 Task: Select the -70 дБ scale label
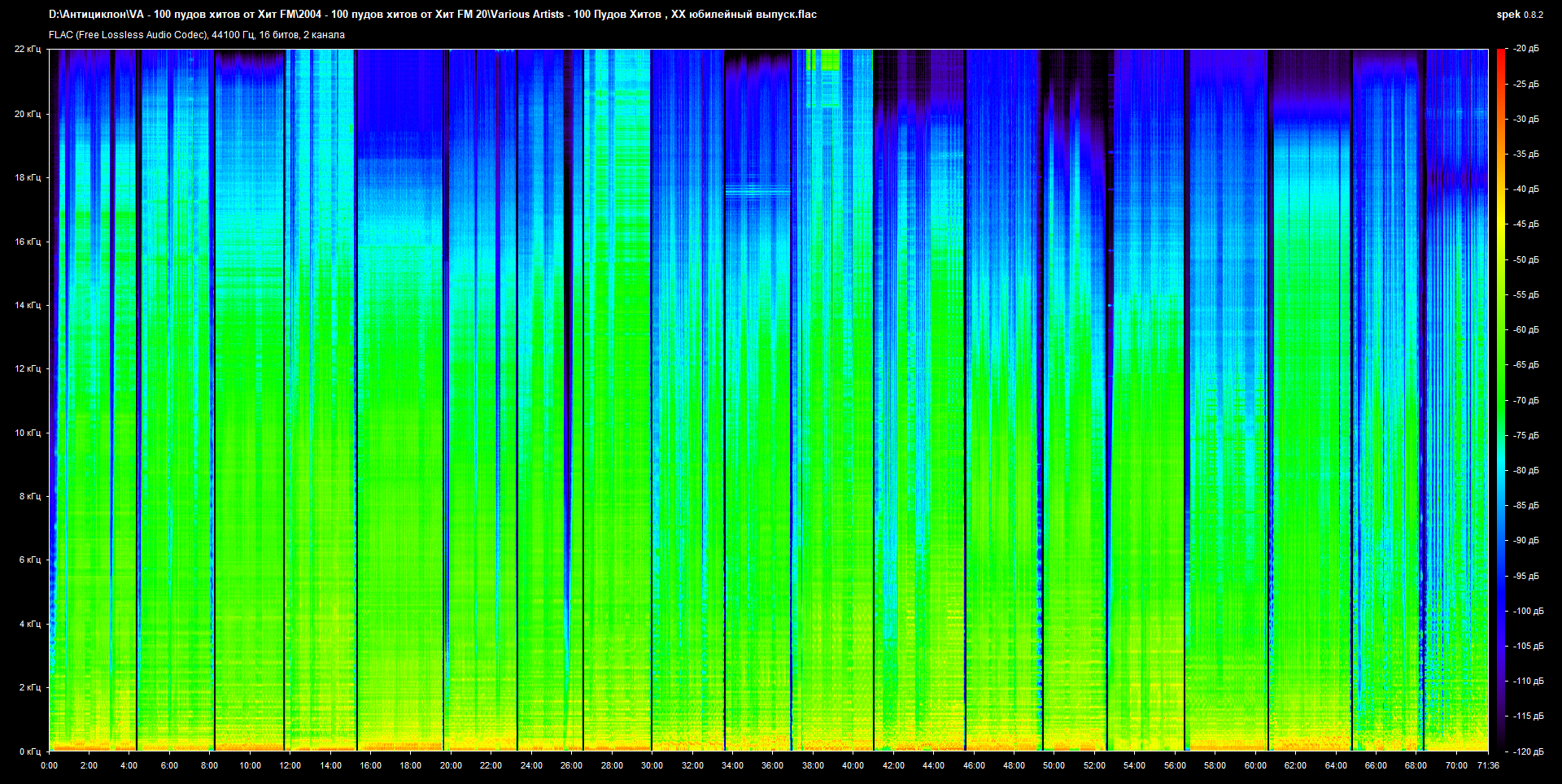click(1525, 400)
